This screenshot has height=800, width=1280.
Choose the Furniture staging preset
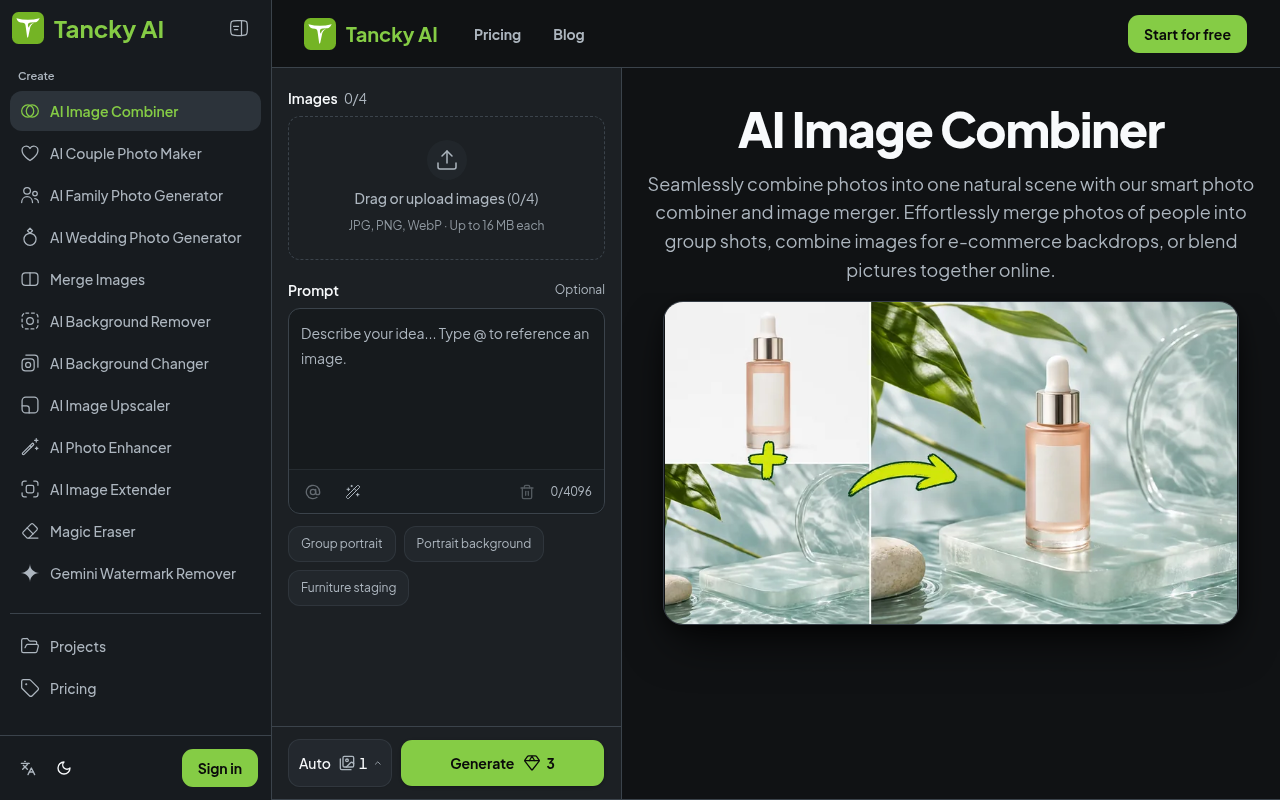coord(348,587)
